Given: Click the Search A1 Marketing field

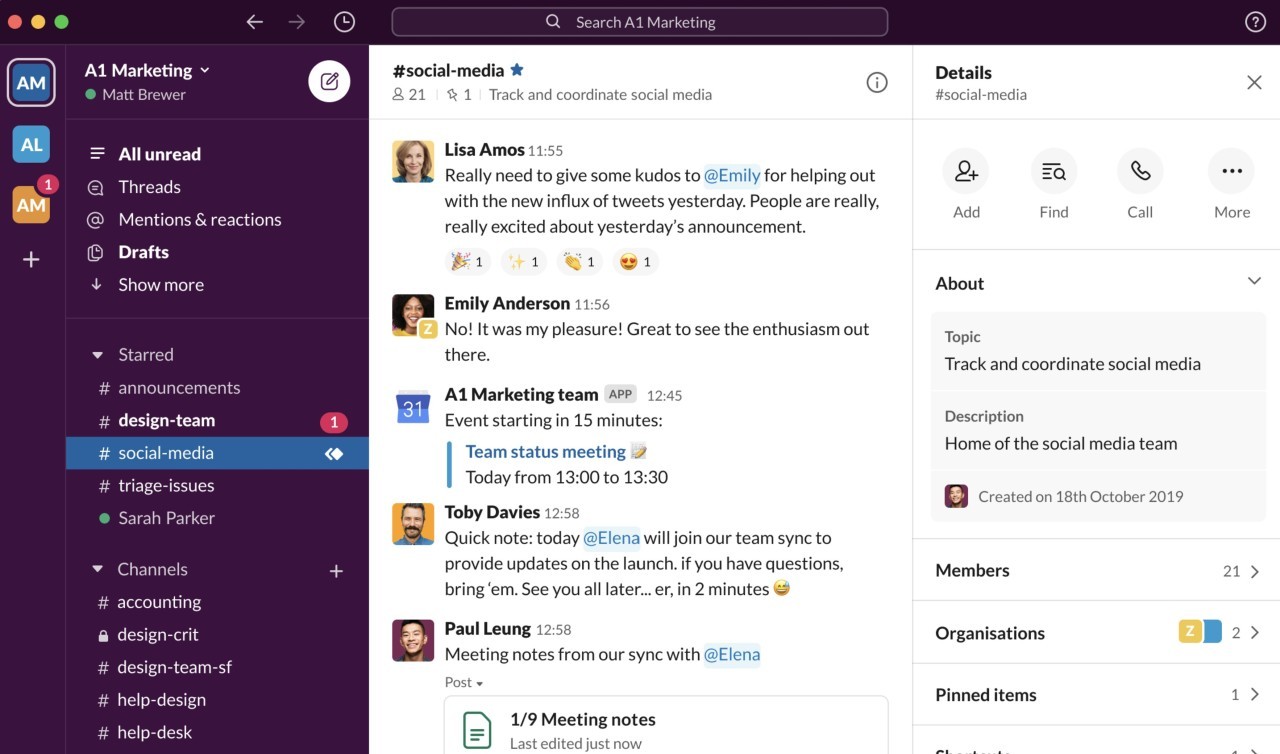Looking at the screenshot, I should tap(640, 21).
